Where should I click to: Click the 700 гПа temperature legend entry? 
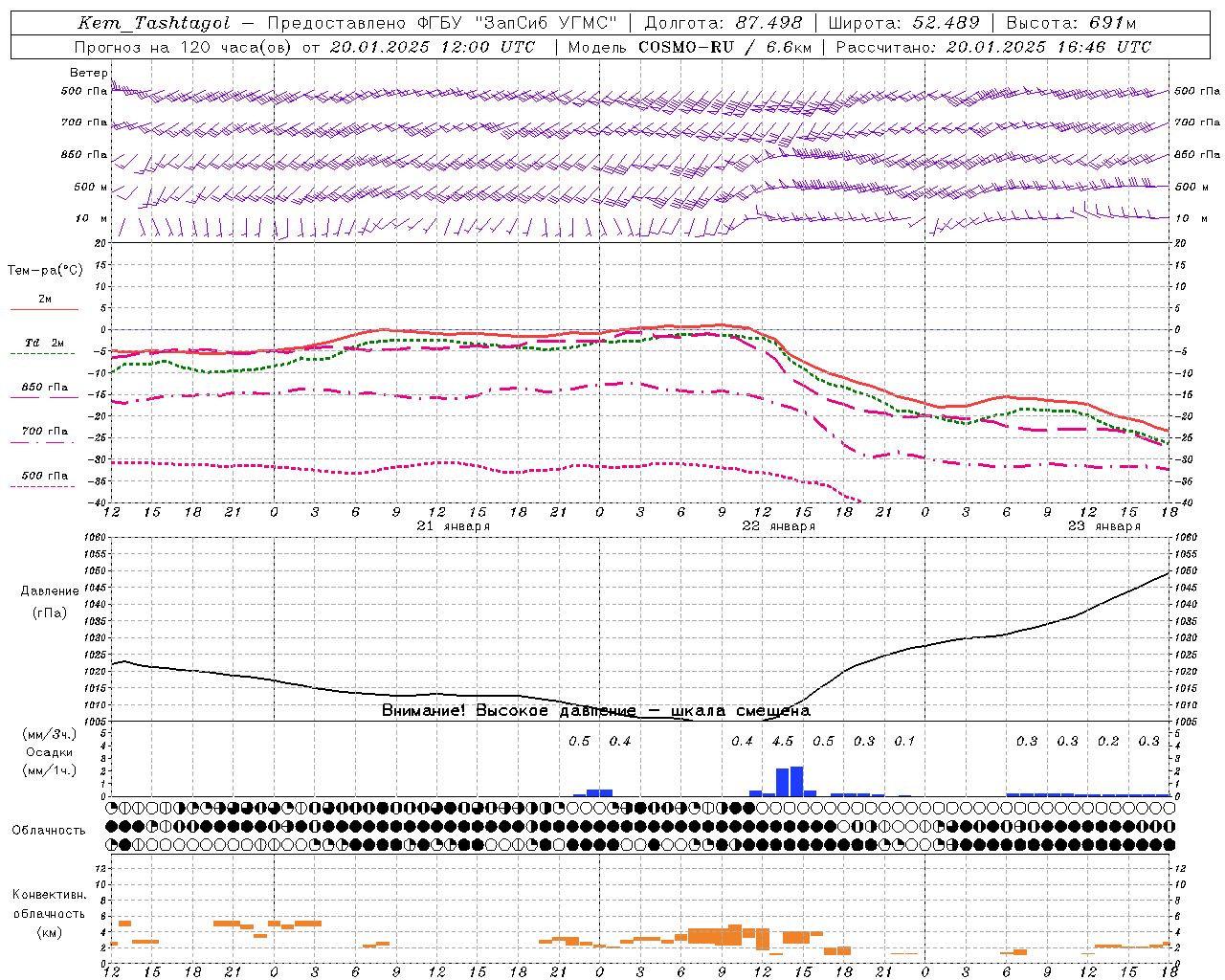[x=44, y=432]
